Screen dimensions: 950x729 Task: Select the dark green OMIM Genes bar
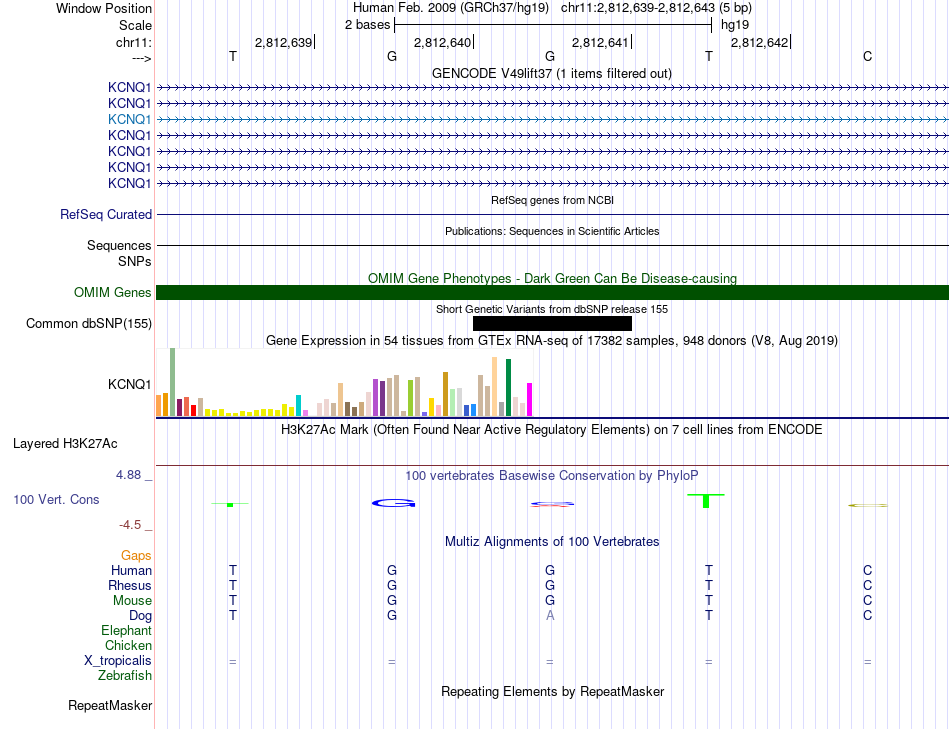(x=552, y=293)
